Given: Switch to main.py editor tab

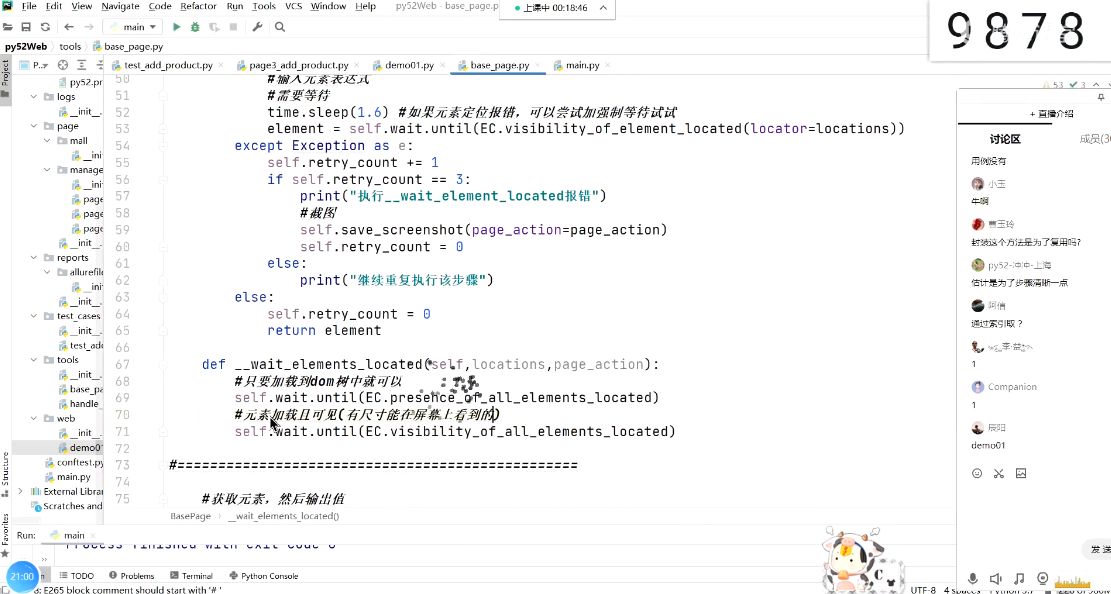Looking at the screenshot, I should (582, 65).
